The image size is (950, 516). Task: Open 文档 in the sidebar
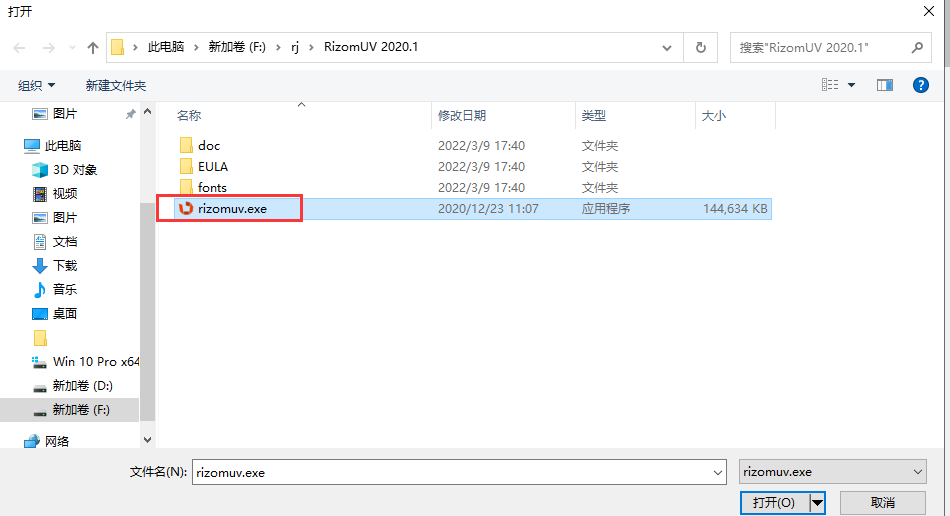click(64, 242)
